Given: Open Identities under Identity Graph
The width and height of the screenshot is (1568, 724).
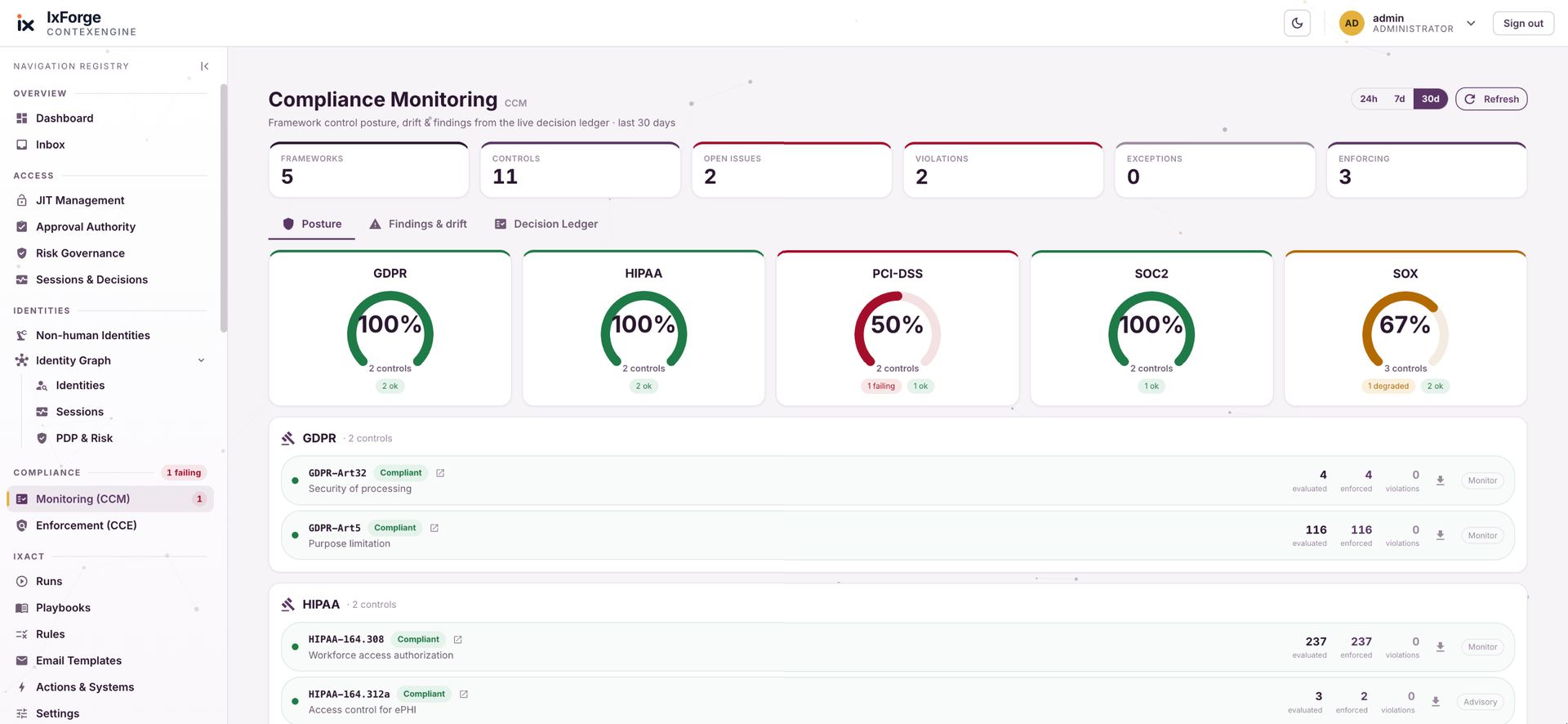Looking at the screenshot, I should click(x=80, y=386).
